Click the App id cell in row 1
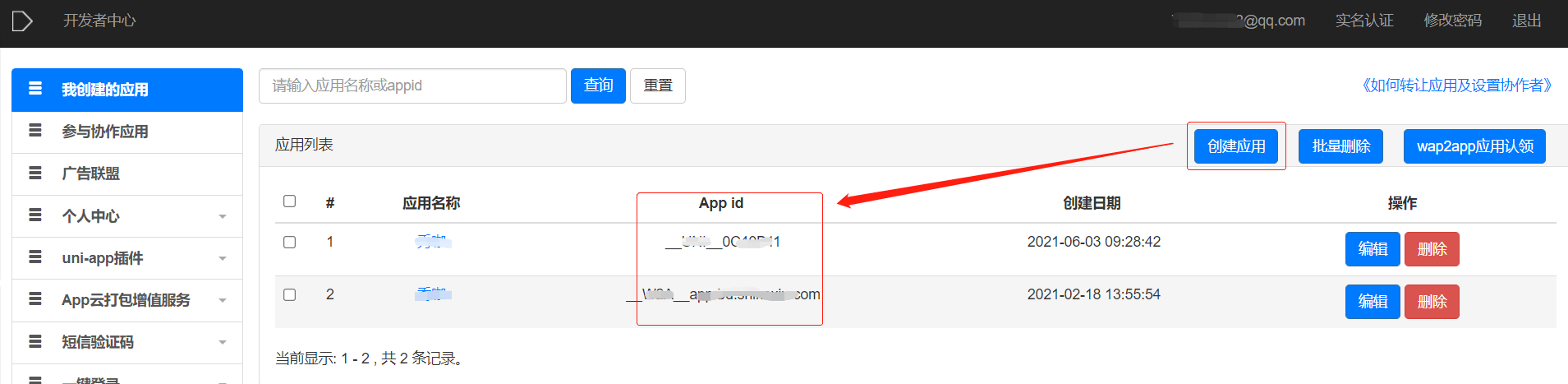 pyautogui.click(x=722, y=242)
